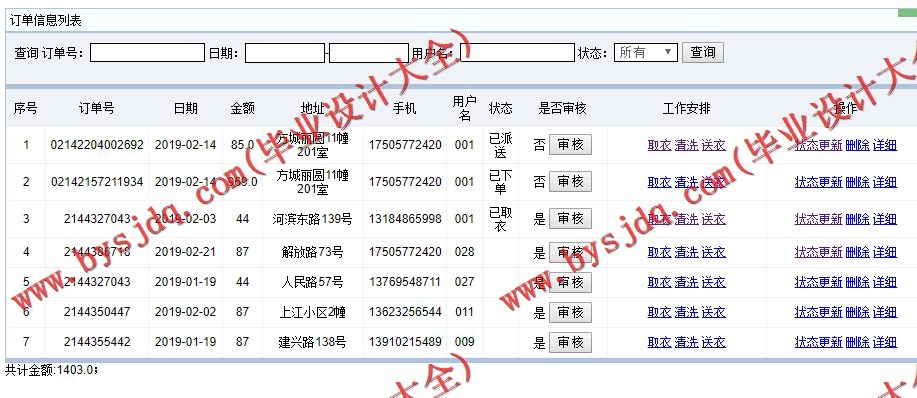Screen dimensions: 917x398
Task: Open the 状态 dropdown showing 所有
Action: point(646,53)
